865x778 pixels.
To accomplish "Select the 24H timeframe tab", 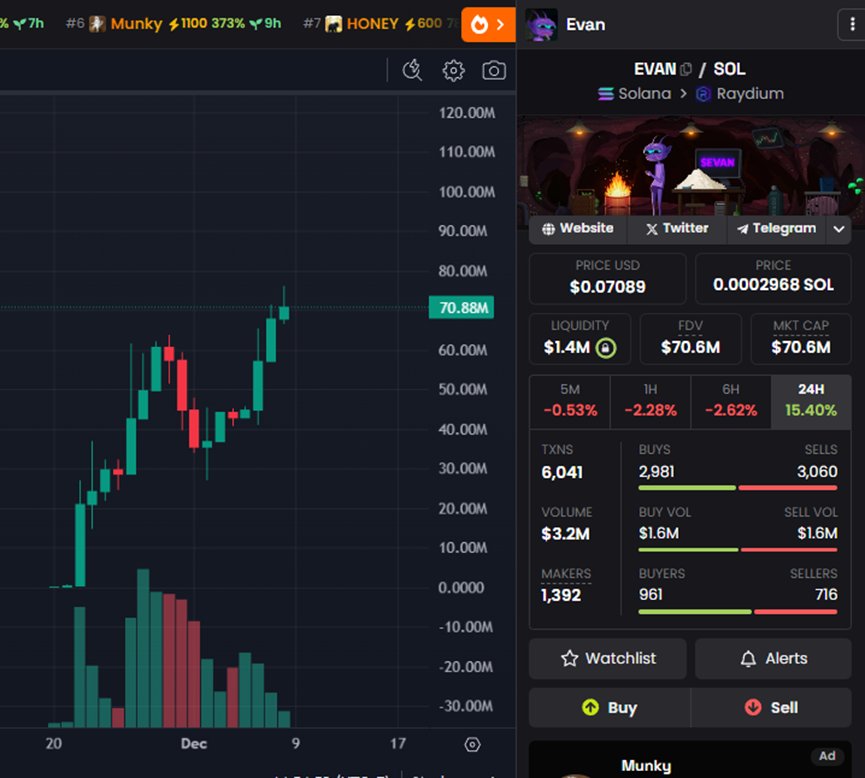I will click(x=811, y=401).
